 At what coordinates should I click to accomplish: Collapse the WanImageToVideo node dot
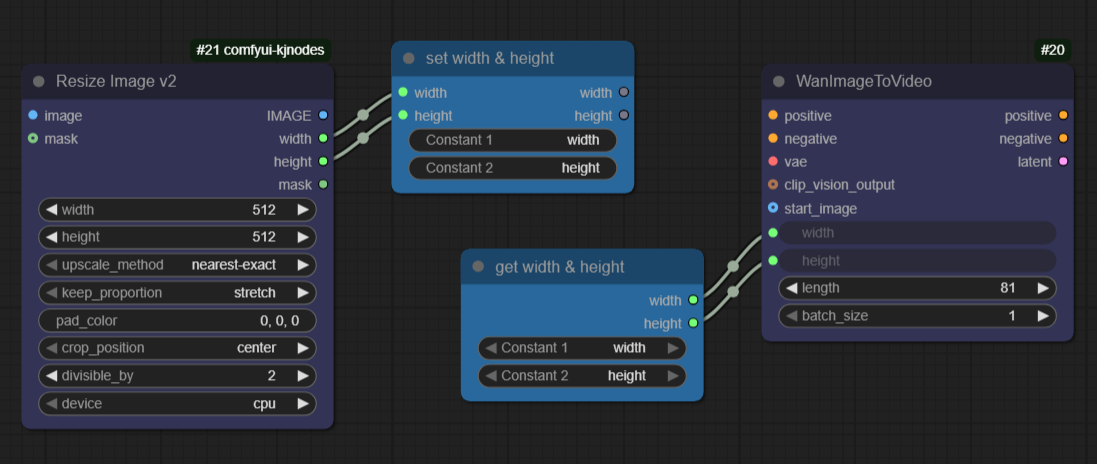click(x=779, y=81)
